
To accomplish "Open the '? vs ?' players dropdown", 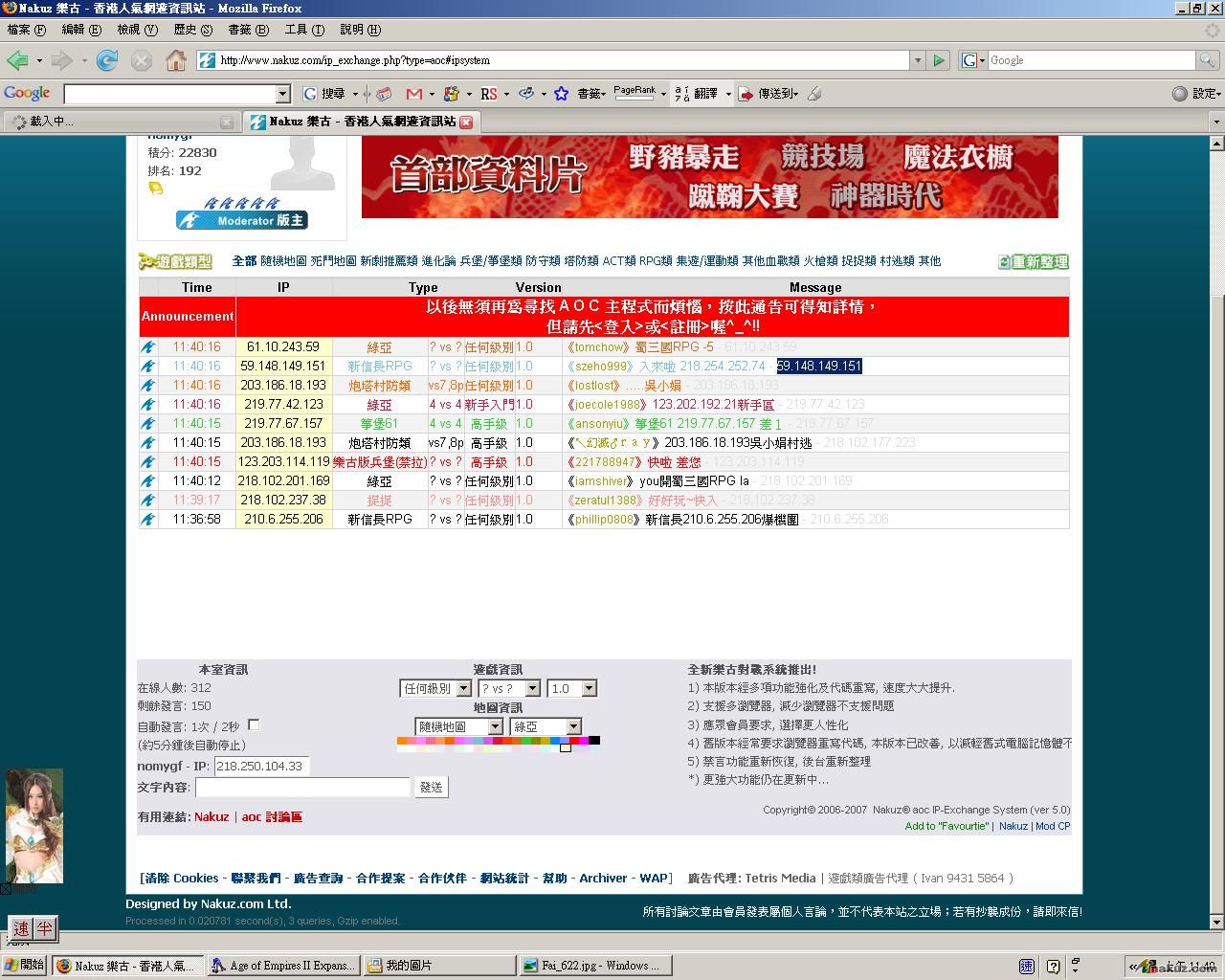I will [509, 688].
